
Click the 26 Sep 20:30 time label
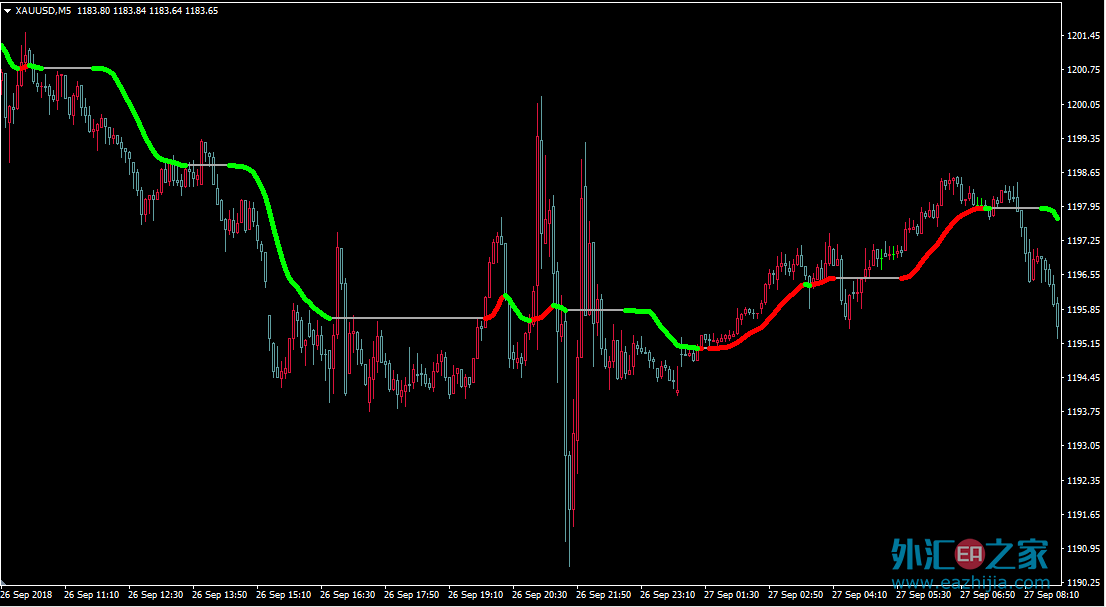pyautogui.click(x=540, y=595)
